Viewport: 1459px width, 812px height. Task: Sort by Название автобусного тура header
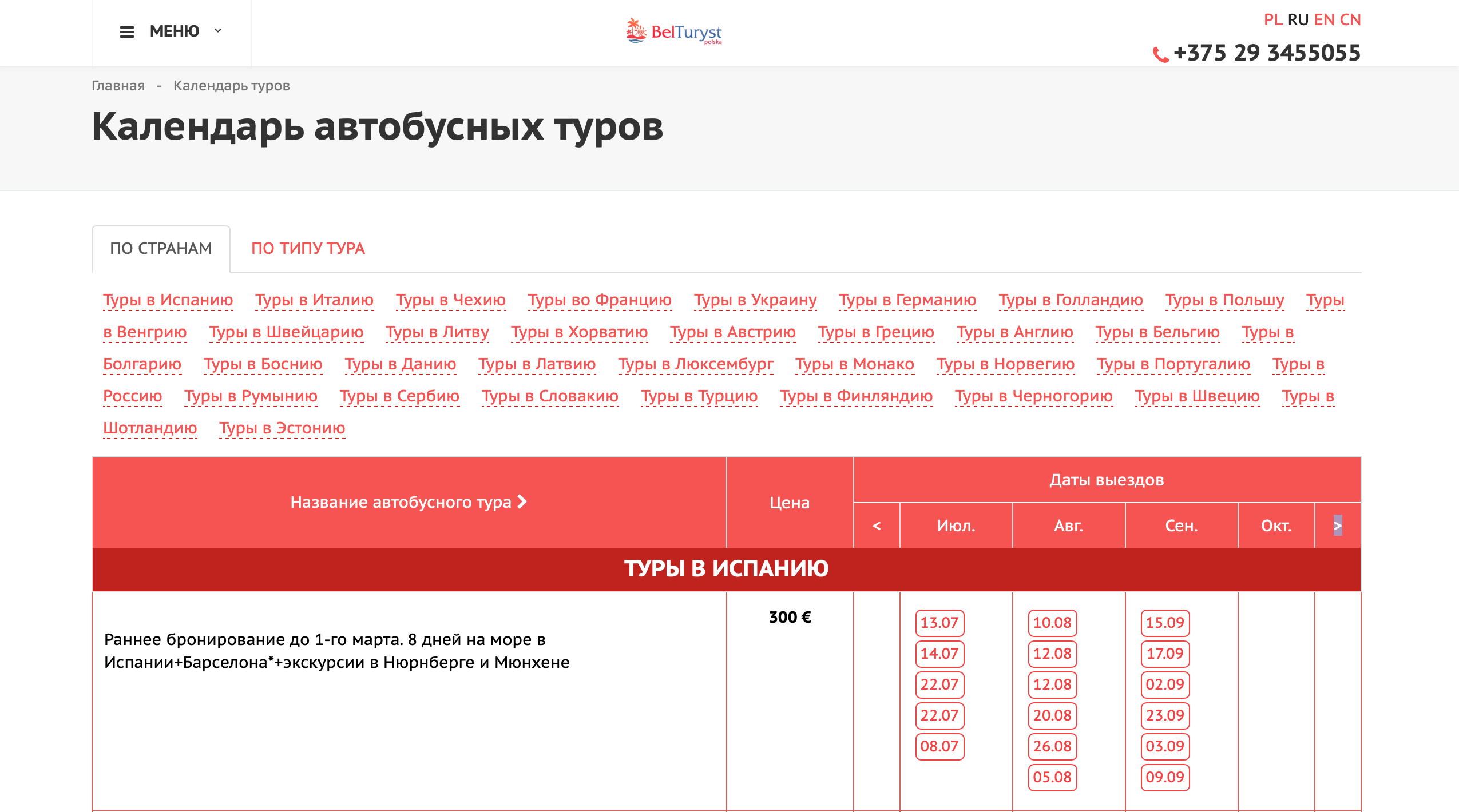409,502
